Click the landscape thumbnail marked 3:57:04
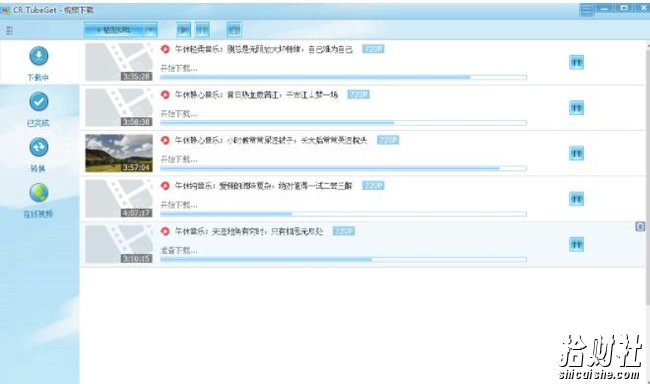The image size is (650, 384). click(119, 153)
